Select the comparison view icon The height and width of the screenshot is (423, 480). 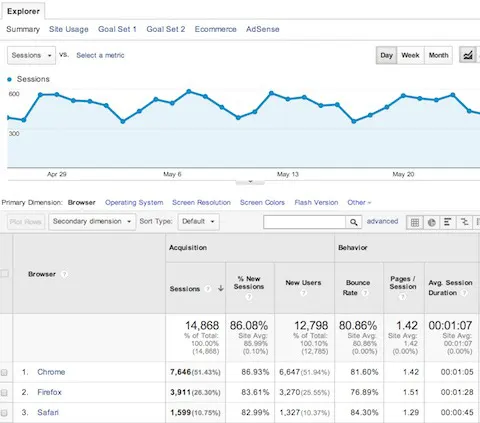pyautogui.click(x=464, y=222)
